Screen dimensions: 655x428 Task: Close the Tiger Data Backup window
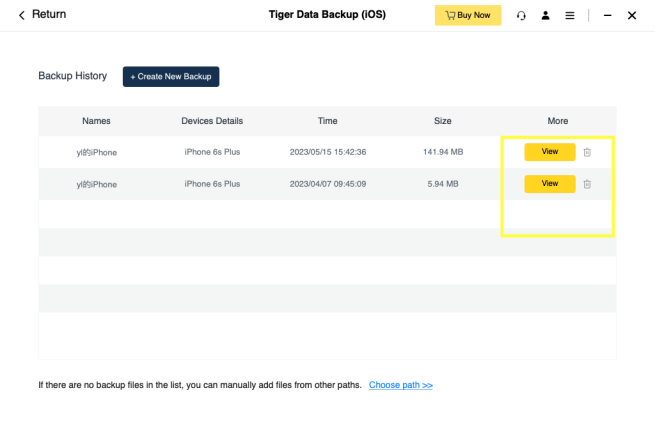(632, 16)
